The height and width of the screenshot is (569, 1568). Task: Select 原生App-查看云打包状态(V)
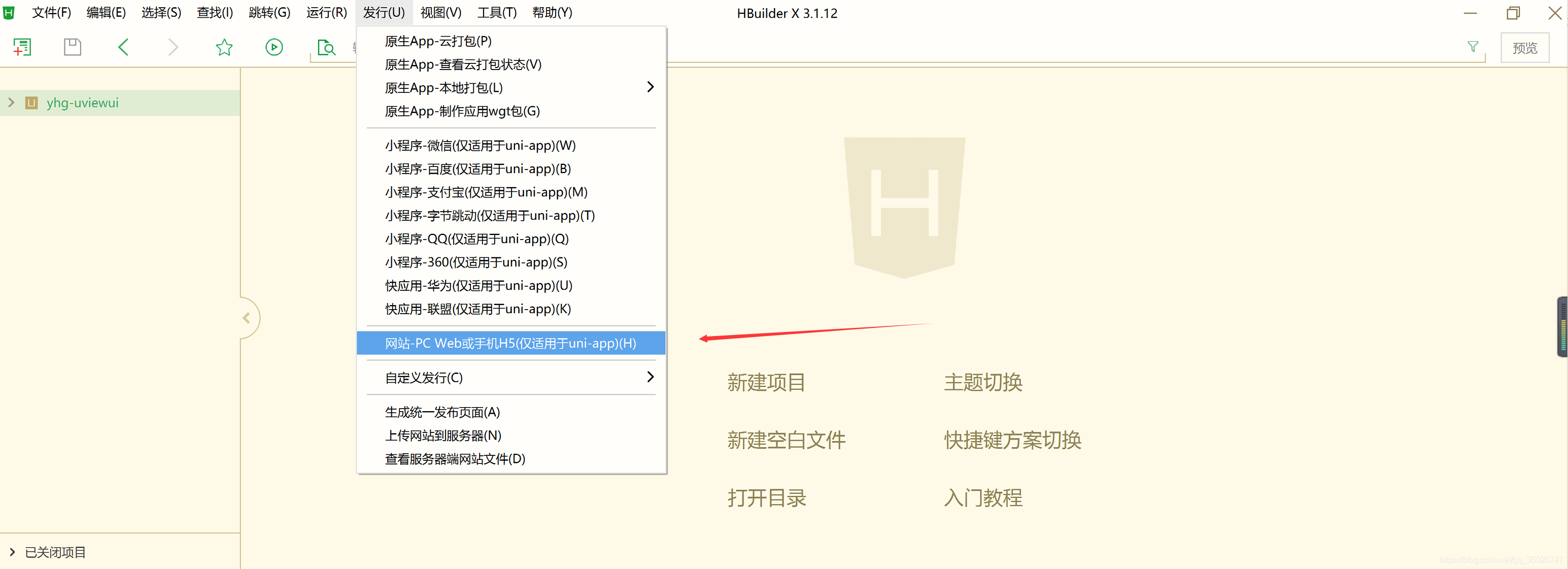click(510, 64)
